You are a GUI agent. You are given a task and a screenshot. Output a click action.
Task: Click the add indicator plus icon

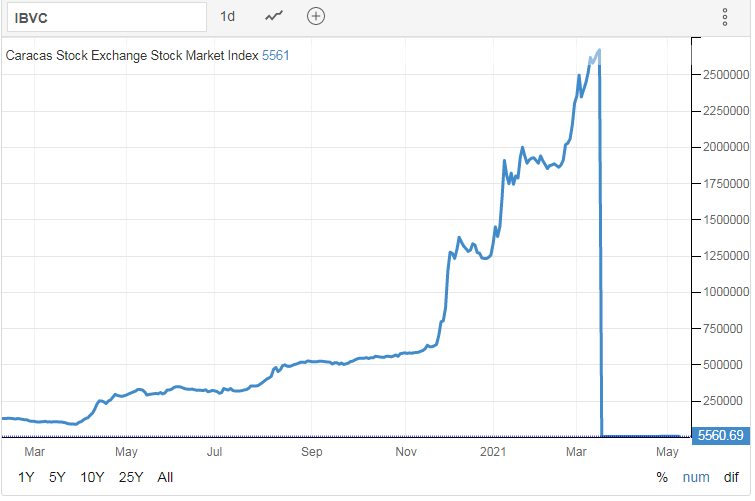316,16
